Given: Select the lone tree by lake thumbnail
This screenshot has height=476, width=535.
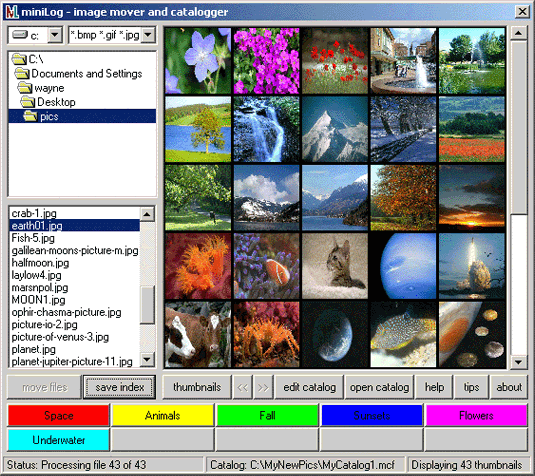Looking at the screenshot, I should pyautogui.click(x=198, y=129).
